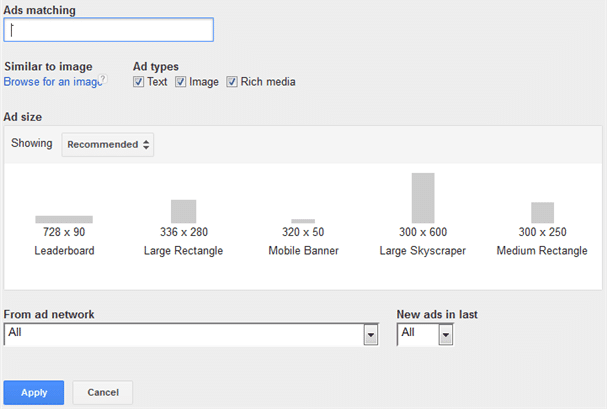The width and height of the screenshot is (607, 409).
Task: Open the help question mark near Browse link
Action: pyautogui.click(x=103, y=79)
